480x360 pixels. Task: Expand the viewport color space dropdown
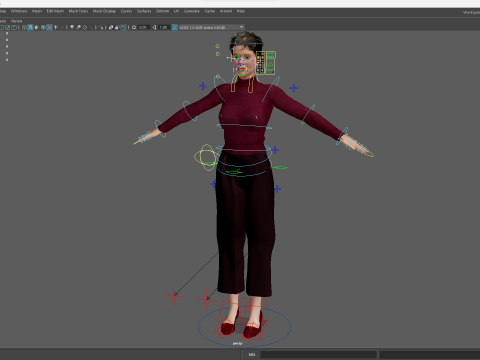click(211, 27)
